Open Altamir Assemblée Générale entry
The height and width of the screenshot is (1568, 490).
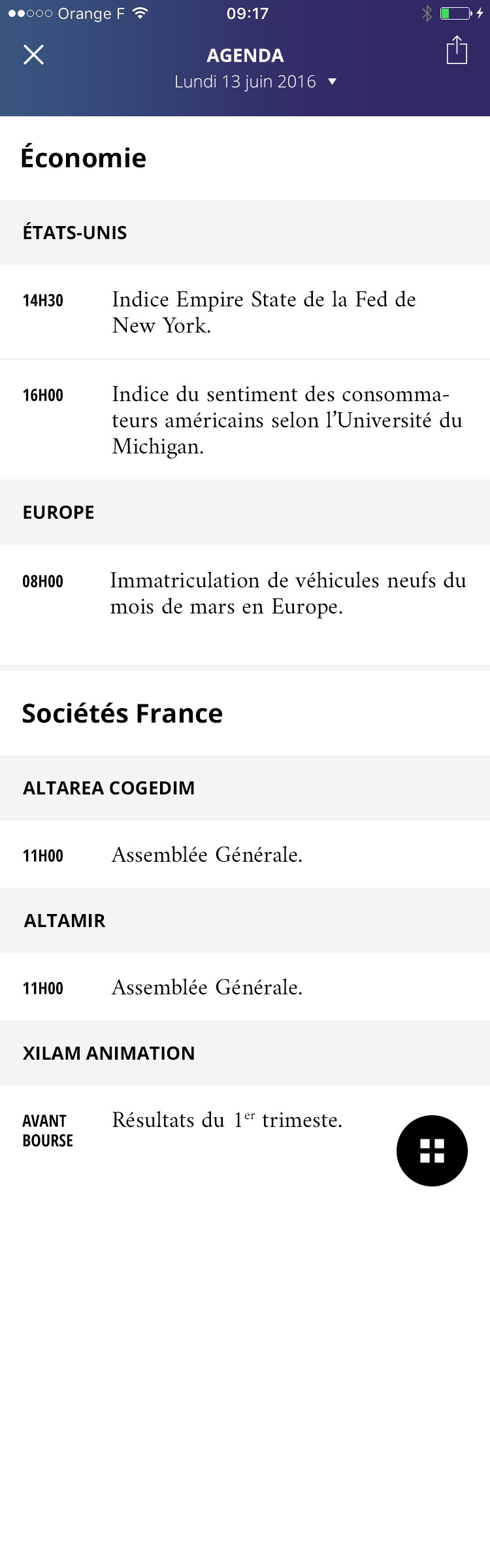[x=207, y=987]
